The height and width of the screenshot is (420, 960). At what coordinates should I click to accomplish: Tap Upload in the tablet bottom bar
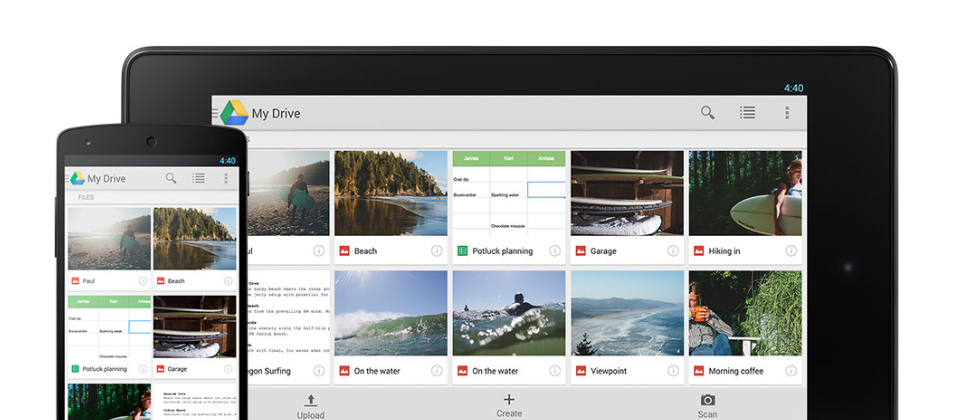pyautogui.click(x=311, y=405)
